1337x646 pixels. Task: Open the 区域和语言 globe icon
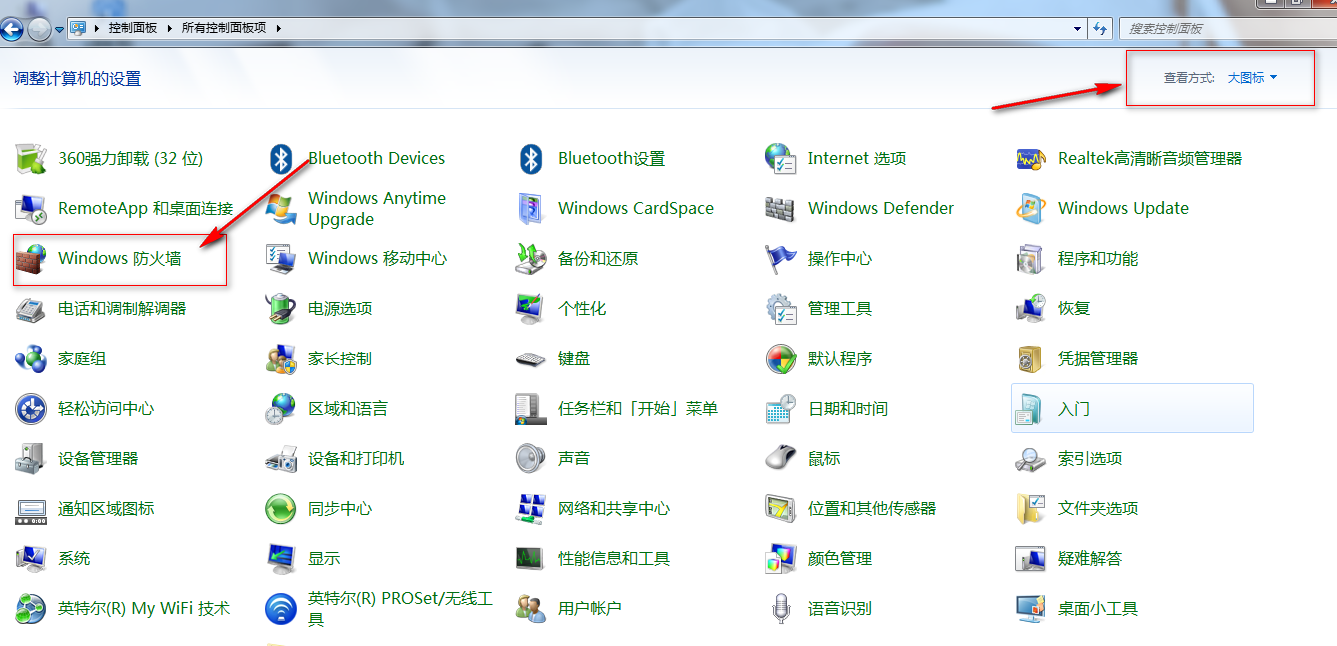pyautogui.click(x=281, y=408)
